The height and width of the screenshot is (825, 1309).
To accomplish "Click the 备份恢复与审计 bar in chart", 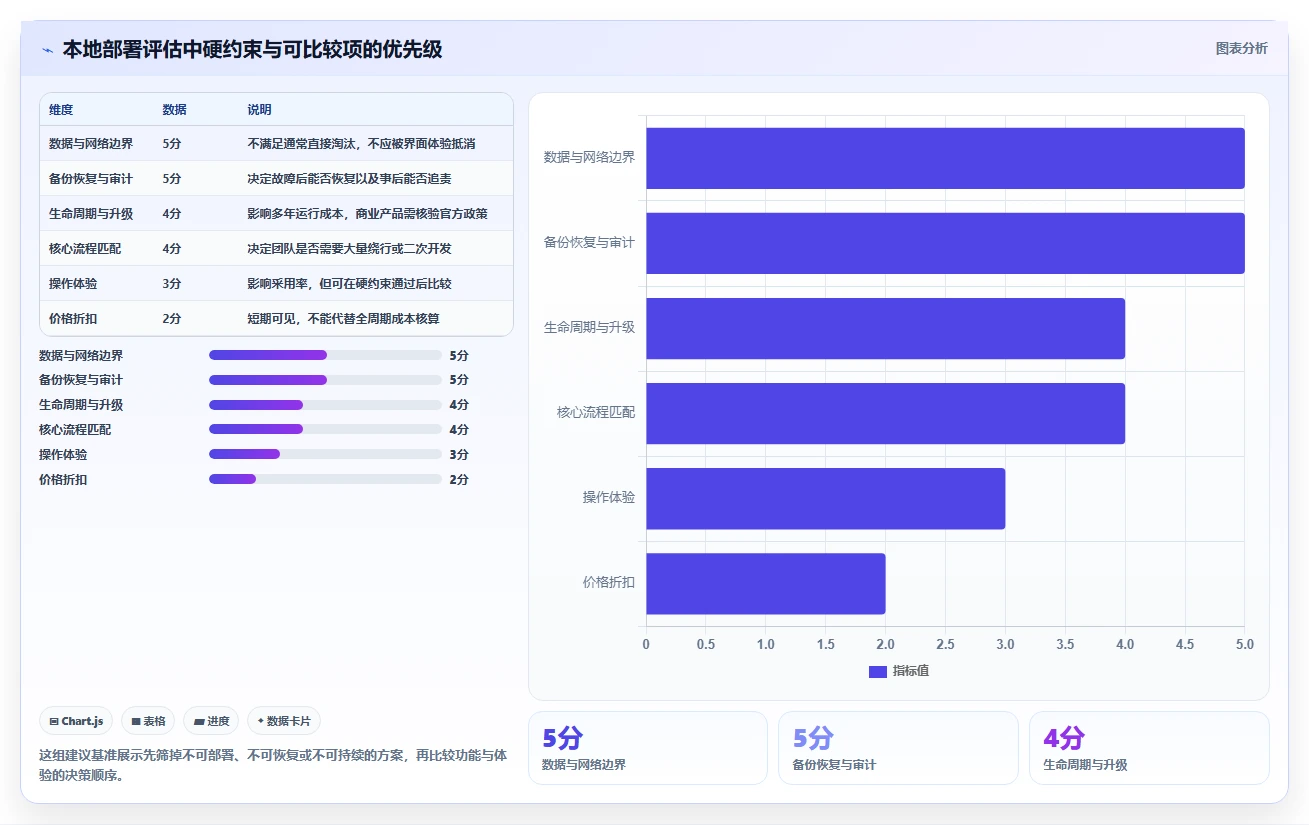I will tap(945, 243).
